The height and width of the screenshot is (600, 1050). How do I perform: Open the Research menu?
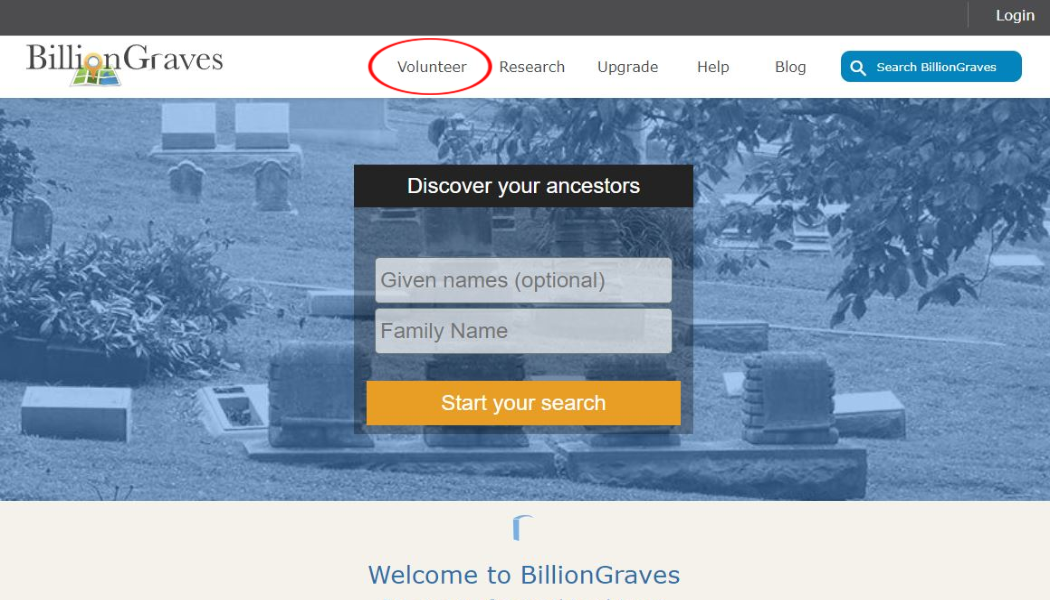(532, 67)
